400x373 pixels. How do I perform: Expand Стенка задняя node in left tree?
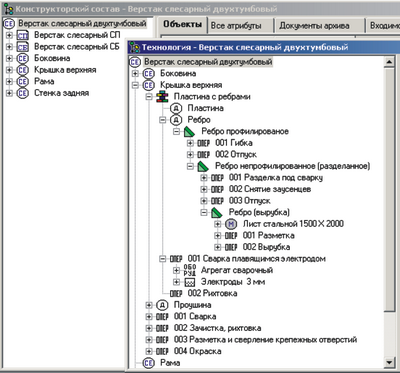click(x=9, y=93)
